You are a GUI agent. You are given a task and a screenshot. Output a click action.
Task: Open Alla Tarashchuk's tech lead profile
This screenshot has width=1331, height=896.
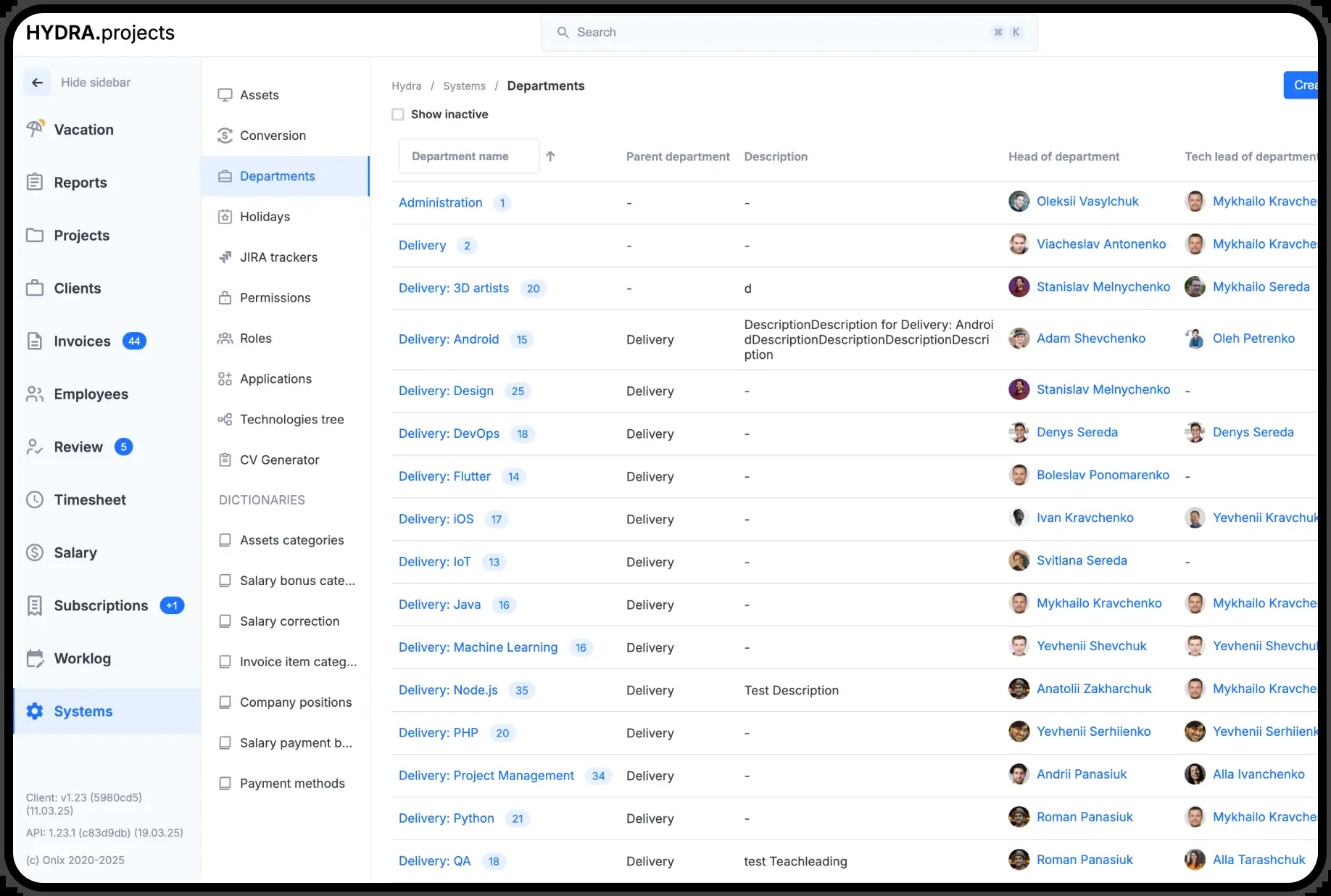click(1259, 859)
